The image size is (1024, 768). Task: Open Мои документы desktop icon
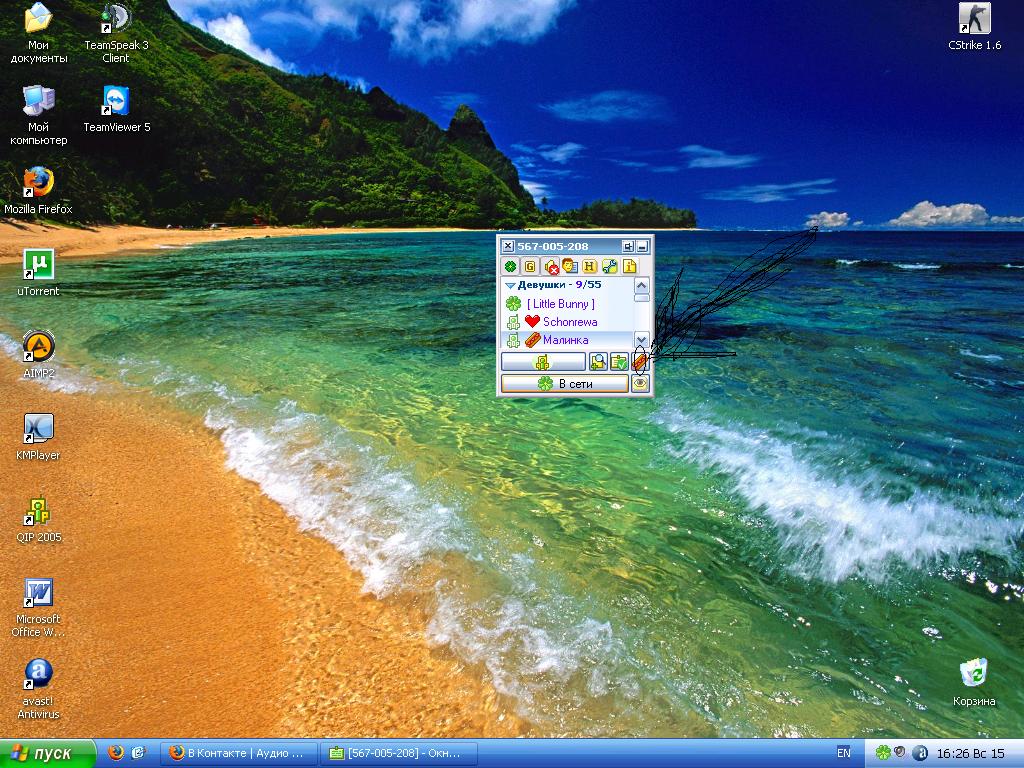(39, 34)
